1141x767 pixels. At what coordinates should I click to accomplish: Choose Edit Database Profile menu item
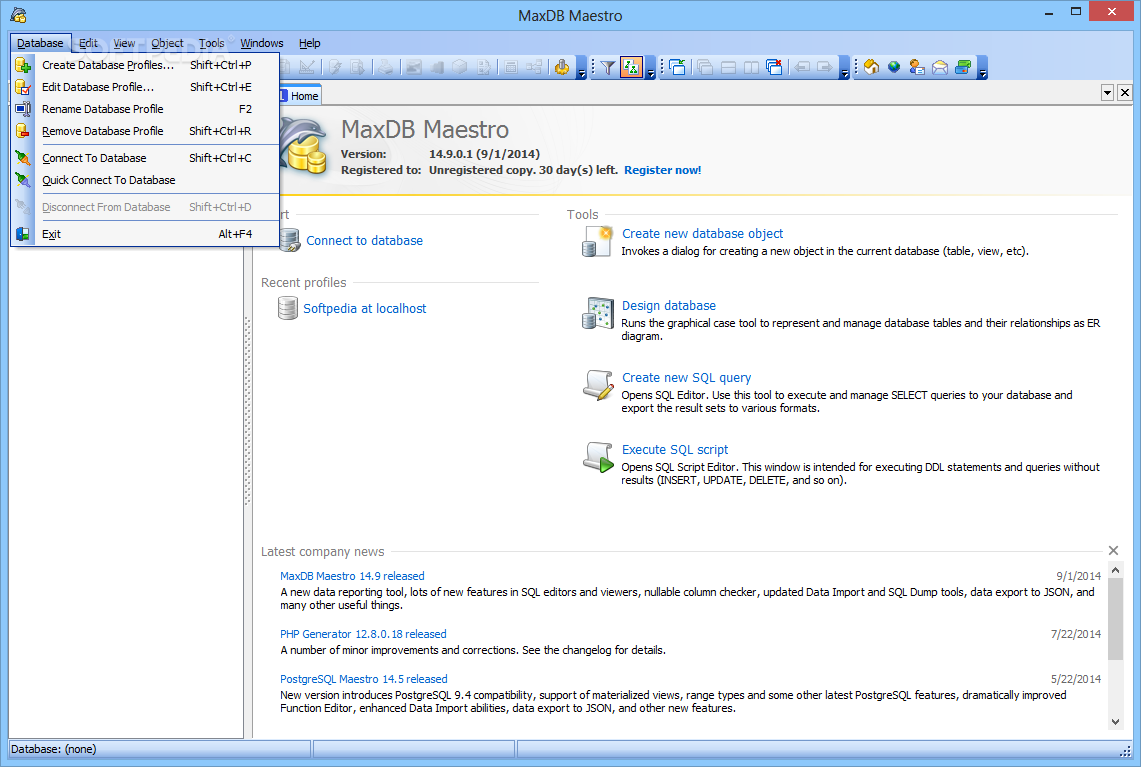[145, 87]
